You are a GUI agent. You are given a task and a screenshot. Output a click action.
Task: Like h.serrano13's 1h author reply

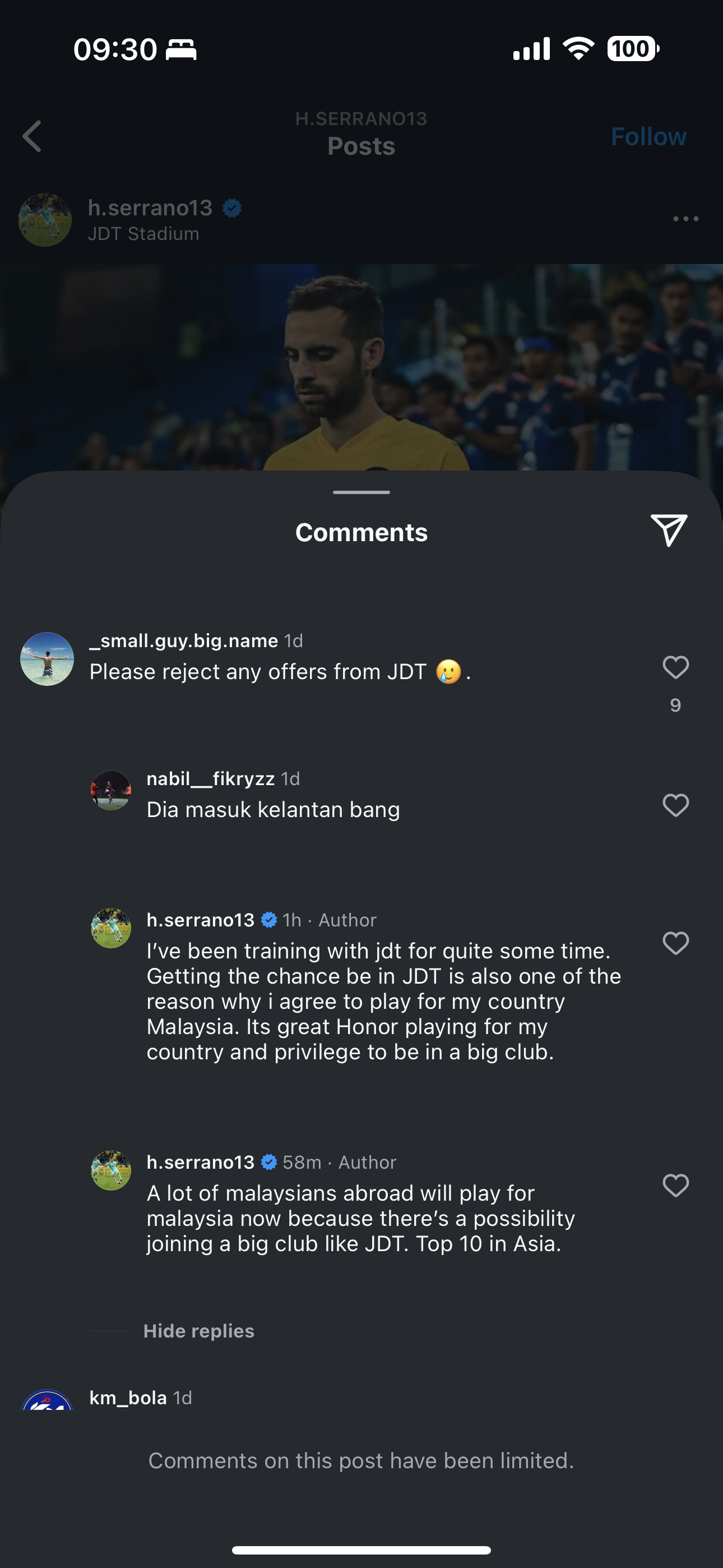[675, 943]
